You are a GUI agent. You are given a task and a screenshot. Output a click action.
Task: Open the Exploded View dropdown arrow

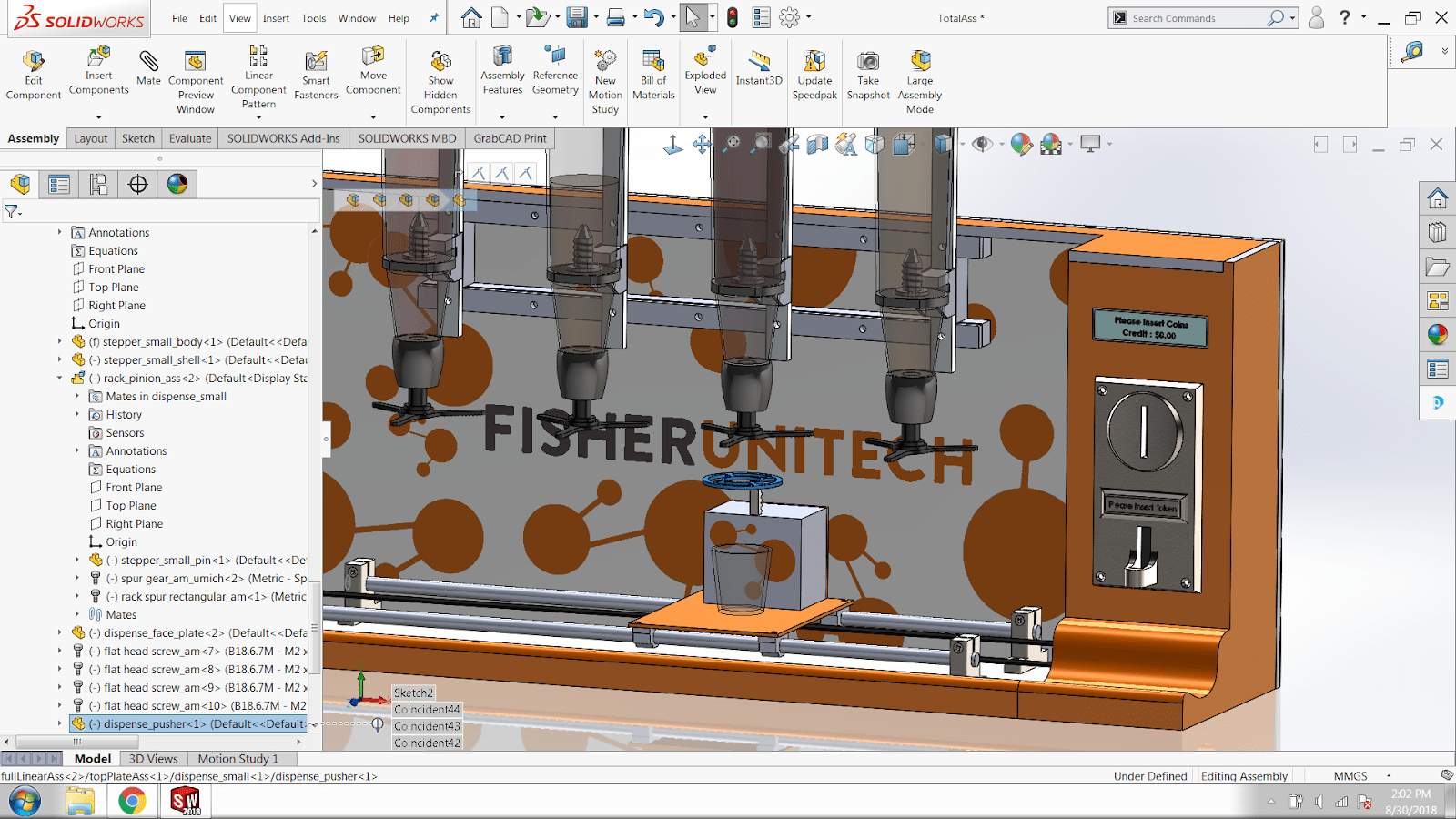click(705, 117)
